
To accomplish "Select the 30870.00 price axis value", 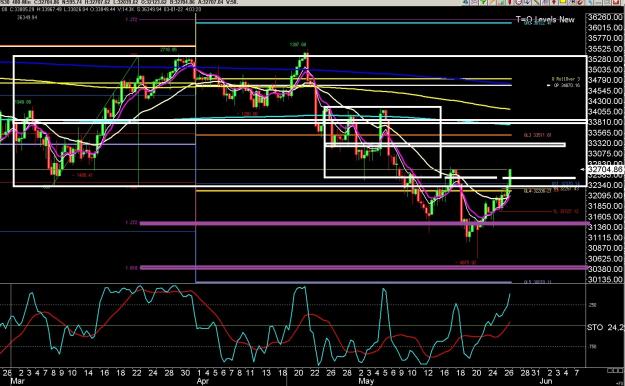I will [x=605, y=248].
